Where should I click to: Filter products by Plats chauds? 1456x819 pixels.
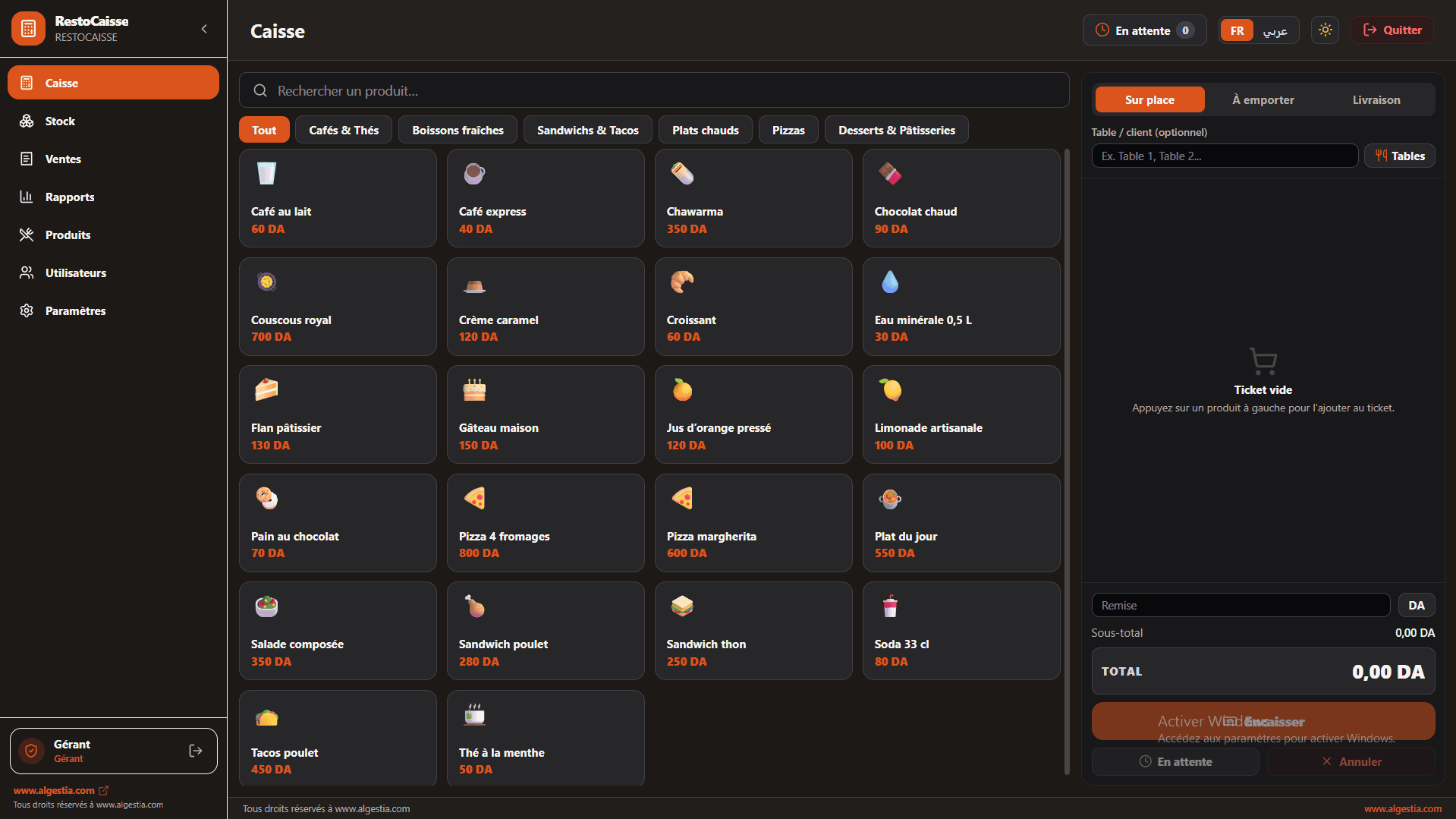click(x=706, y=131)
